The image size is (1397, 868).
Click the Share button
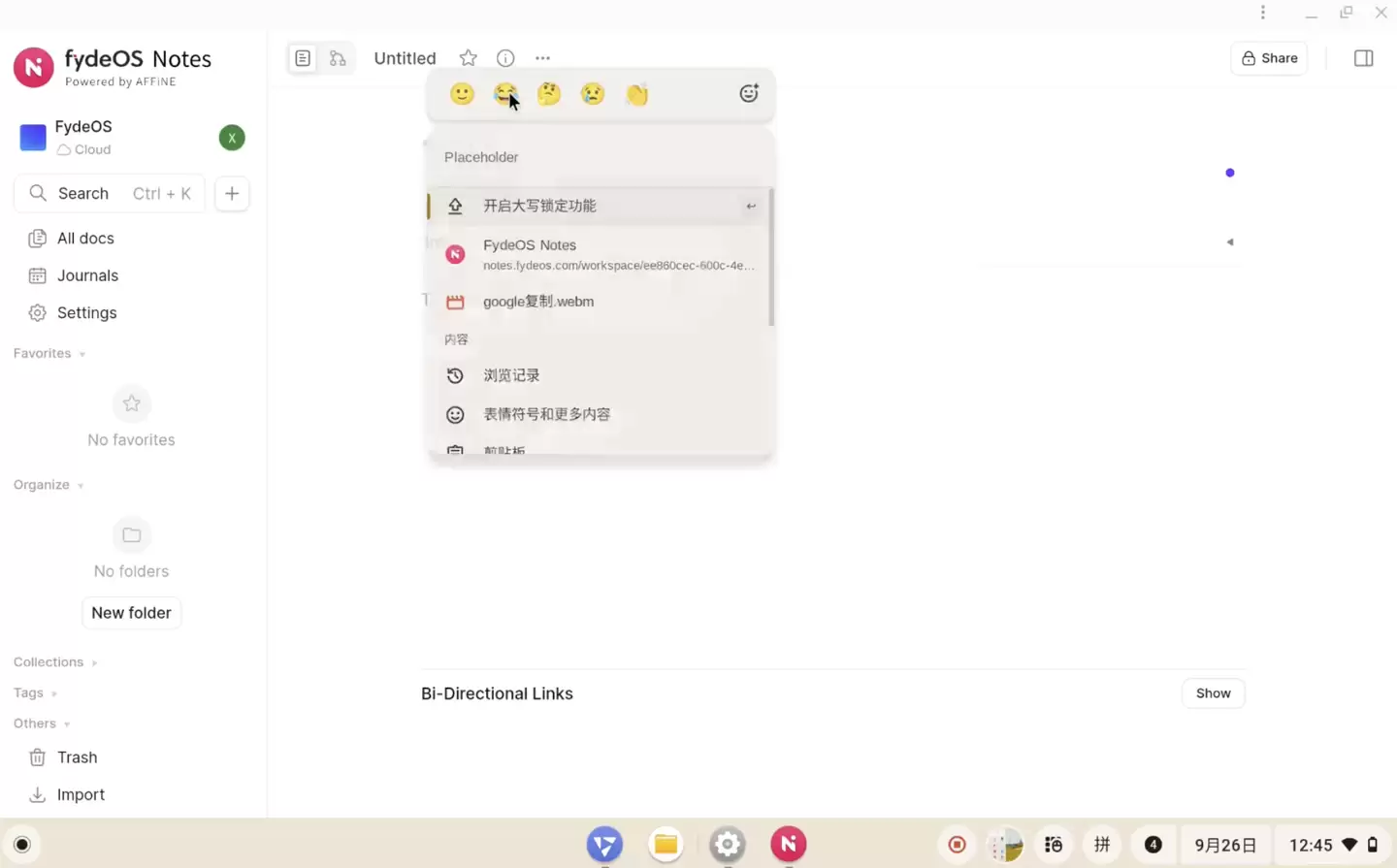click(x=1269, y=58)
